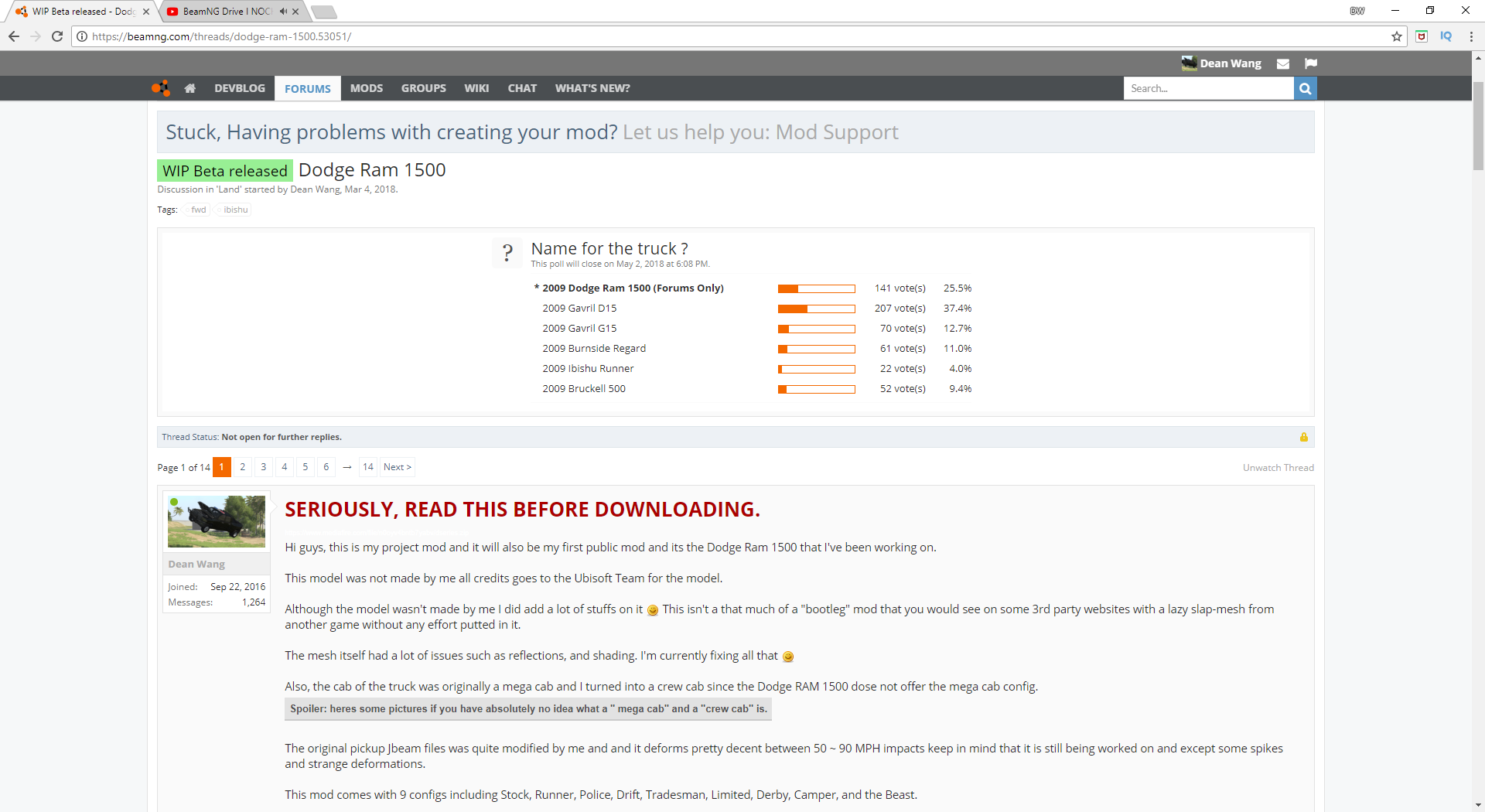The width and height of the screenshot is (1485, 812).
Task: Click the current page 1 button
Action: pyautogui.click(x=222, y=467)
